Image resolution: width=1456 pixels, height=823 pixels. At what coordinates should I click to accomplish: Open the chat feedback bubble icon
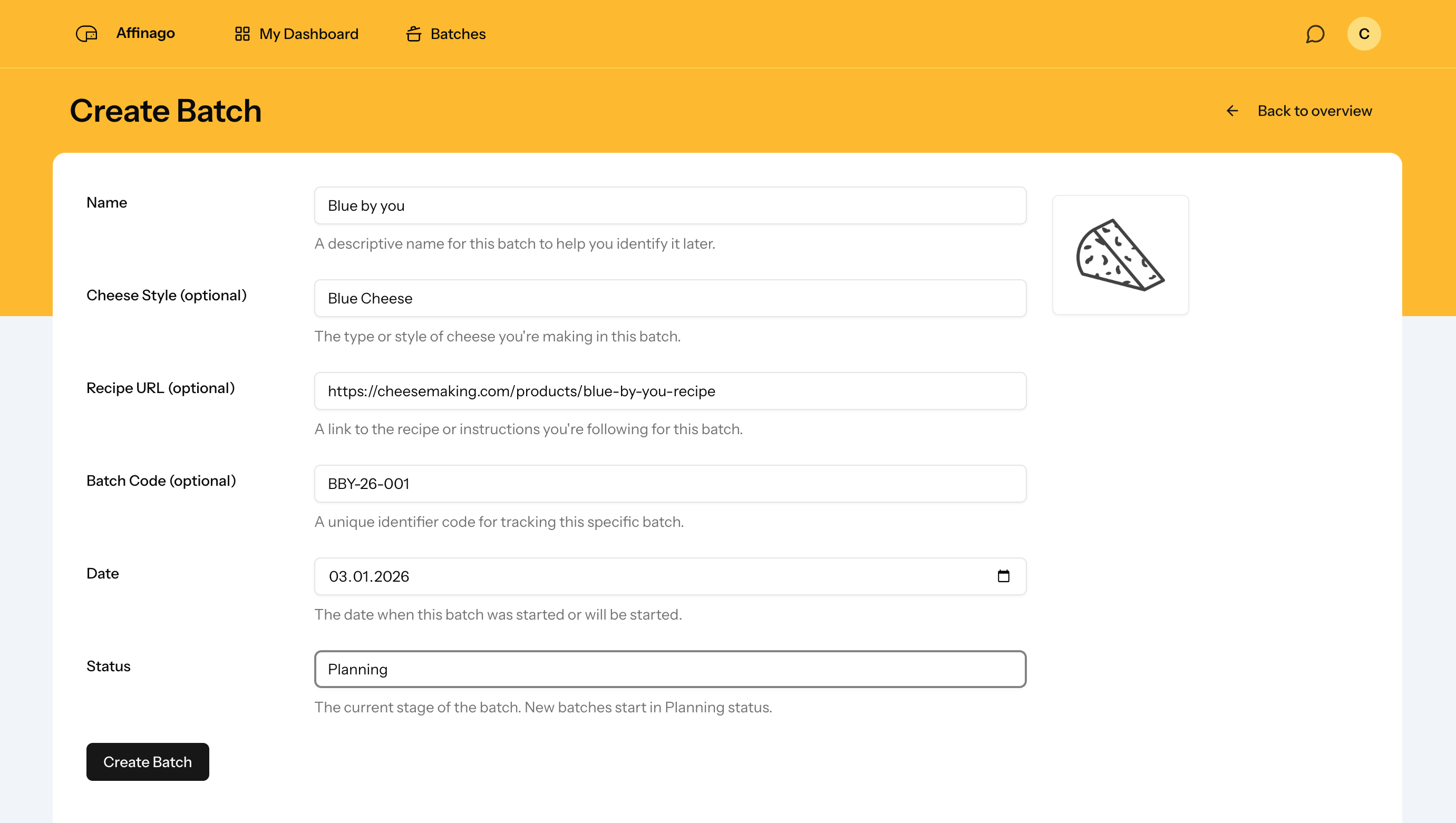[x=1314, y=34]
